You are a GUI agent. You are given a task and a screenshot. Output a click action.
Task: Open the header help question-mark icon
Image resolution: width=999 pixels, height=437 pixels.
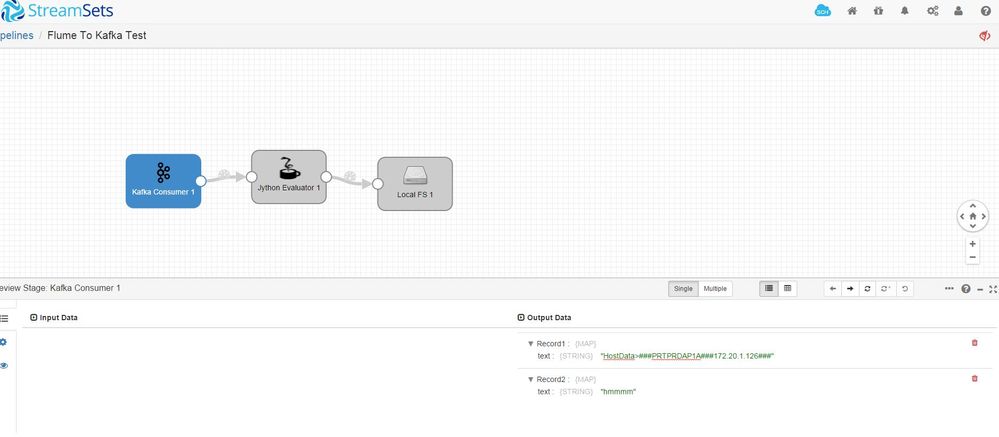[x=986, y=11]
